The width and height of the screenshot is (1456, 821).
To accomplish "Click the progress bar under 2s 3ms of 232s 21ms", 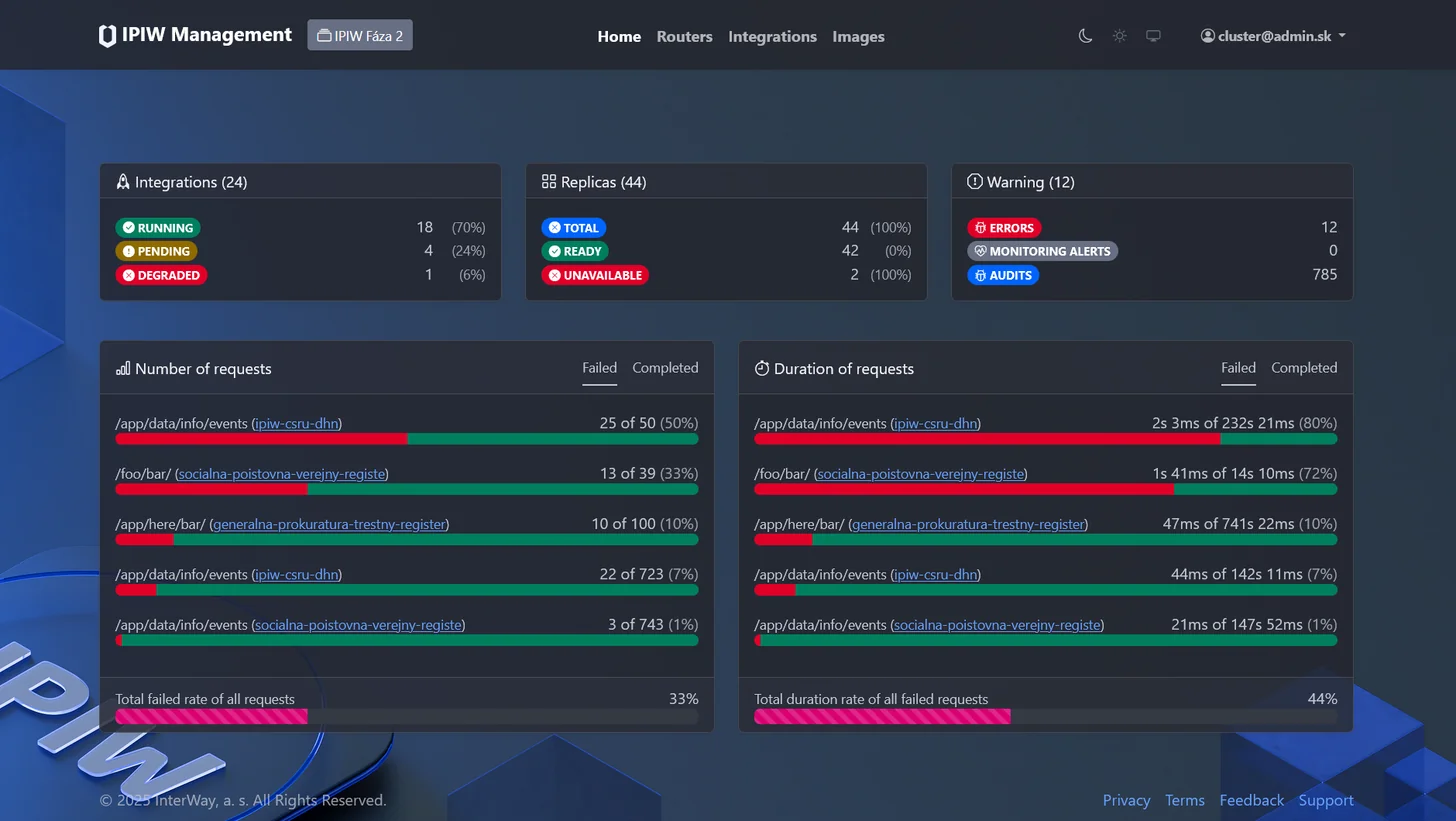I will (1046, 439).
